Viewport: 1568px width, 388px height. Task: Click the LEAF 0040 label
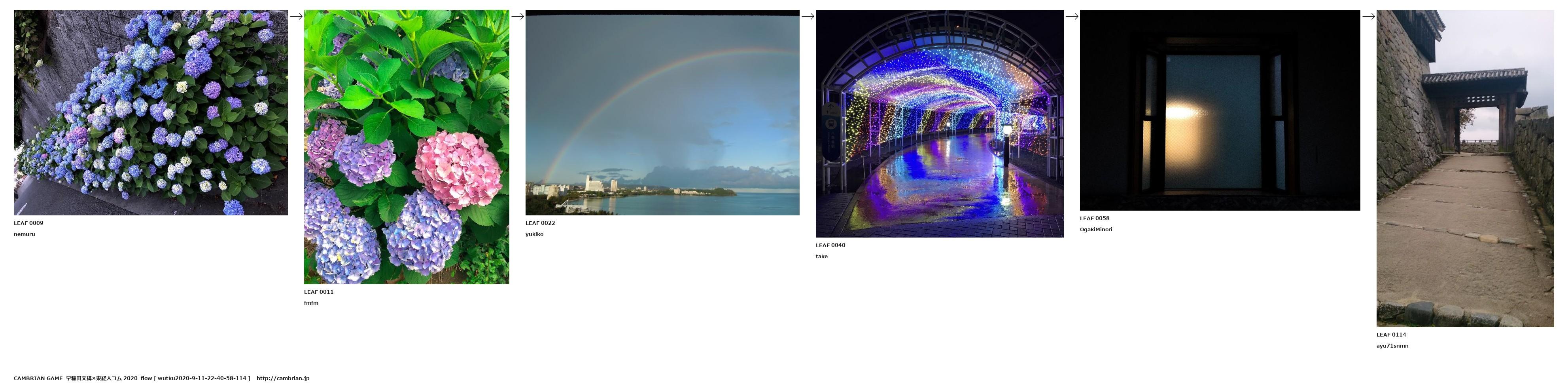click(x=830, y=245)
